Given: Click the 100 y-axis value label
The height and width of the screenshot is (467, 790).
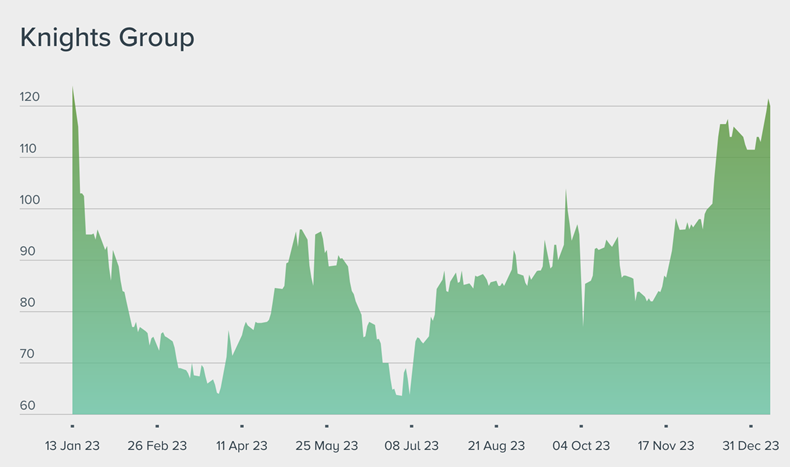Looking at the screenshot, I should (x=28, y=201).
